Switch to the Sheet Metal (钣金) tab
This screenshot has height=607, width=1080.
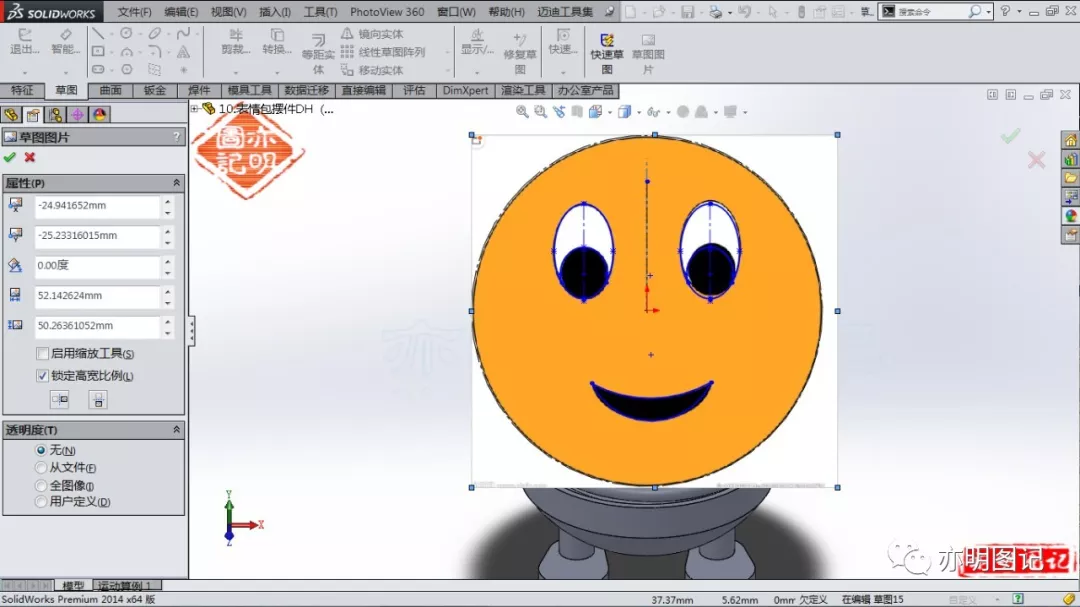[x=155, y=90]
